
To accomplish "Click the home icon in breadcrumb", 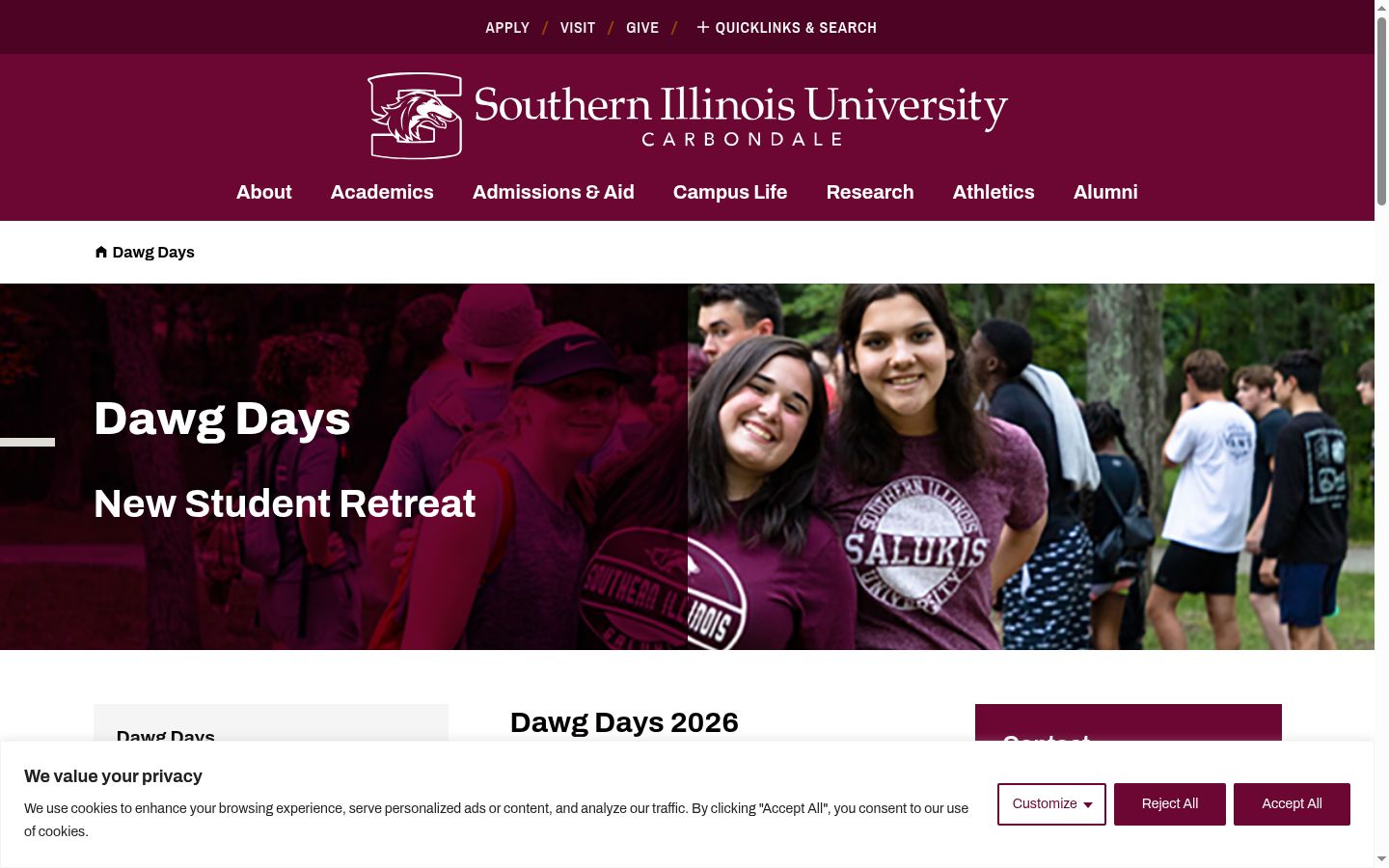I will tap(101, 252).
